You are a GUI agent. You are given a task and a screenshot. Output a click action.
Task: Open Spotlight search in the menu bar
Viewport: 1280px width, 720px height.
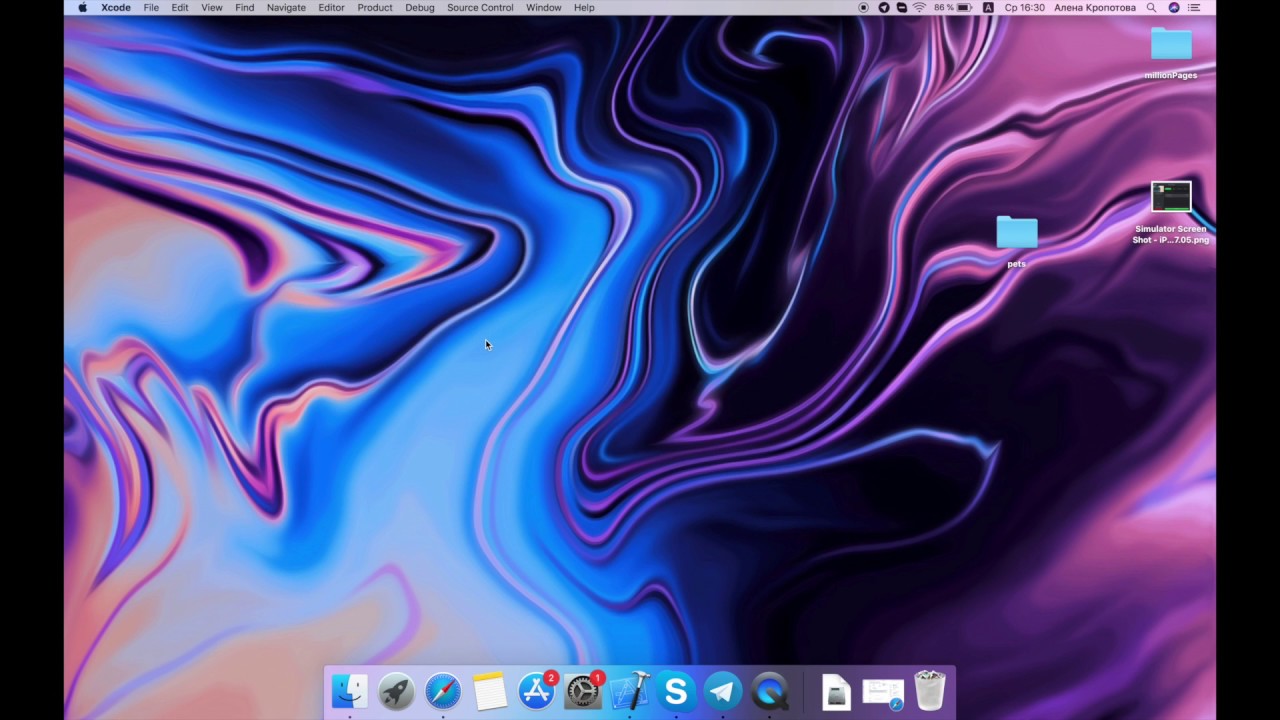[x=1152, y=8]
